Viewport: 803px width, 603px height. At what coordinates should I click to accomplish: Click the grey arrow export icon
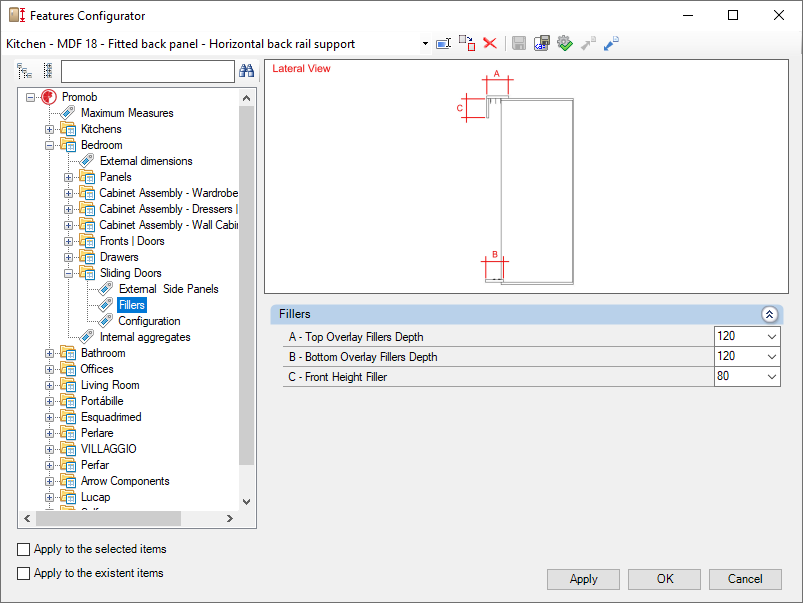tap(588, 44)
